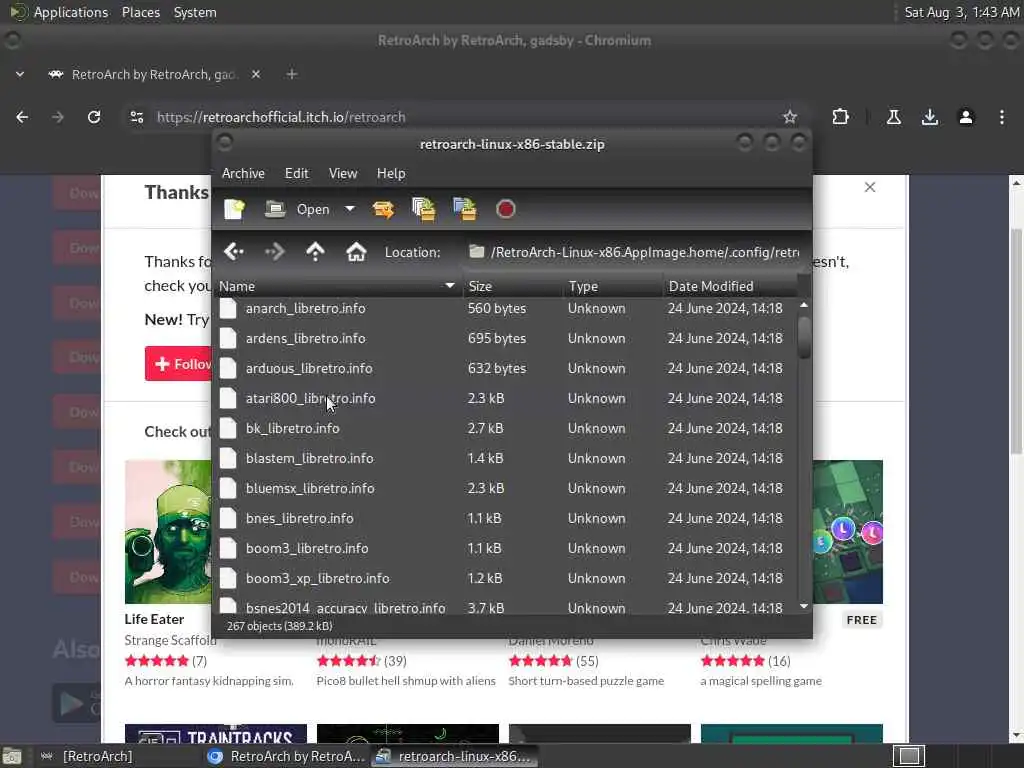Bookmark this page with star icon

pos(790,117)
